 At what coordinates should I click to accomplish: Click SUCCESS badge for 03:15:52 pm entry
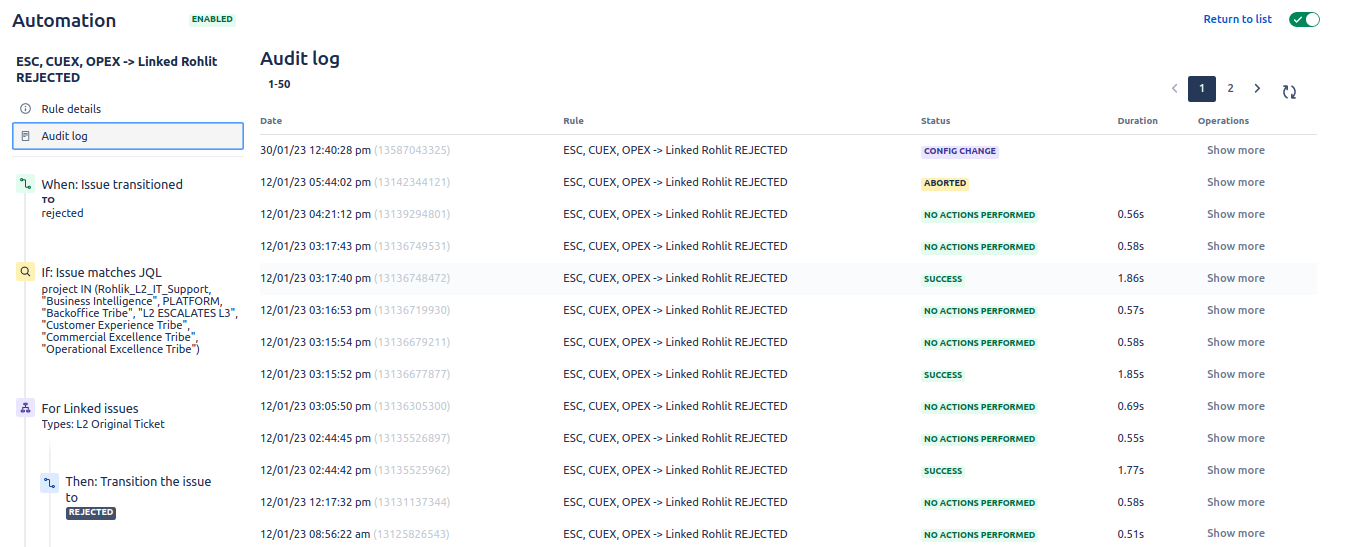click(x=943, y=375)
